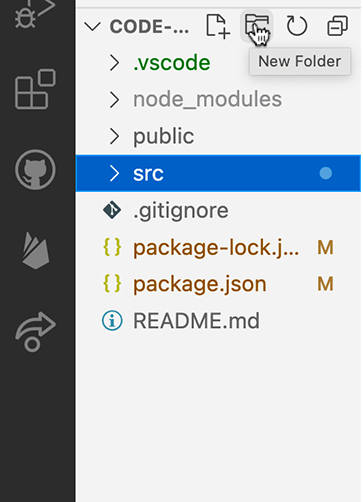This screenshot has width=363, height=502.
Task: Open the Live Share panel
Action: tap(35, 332)
